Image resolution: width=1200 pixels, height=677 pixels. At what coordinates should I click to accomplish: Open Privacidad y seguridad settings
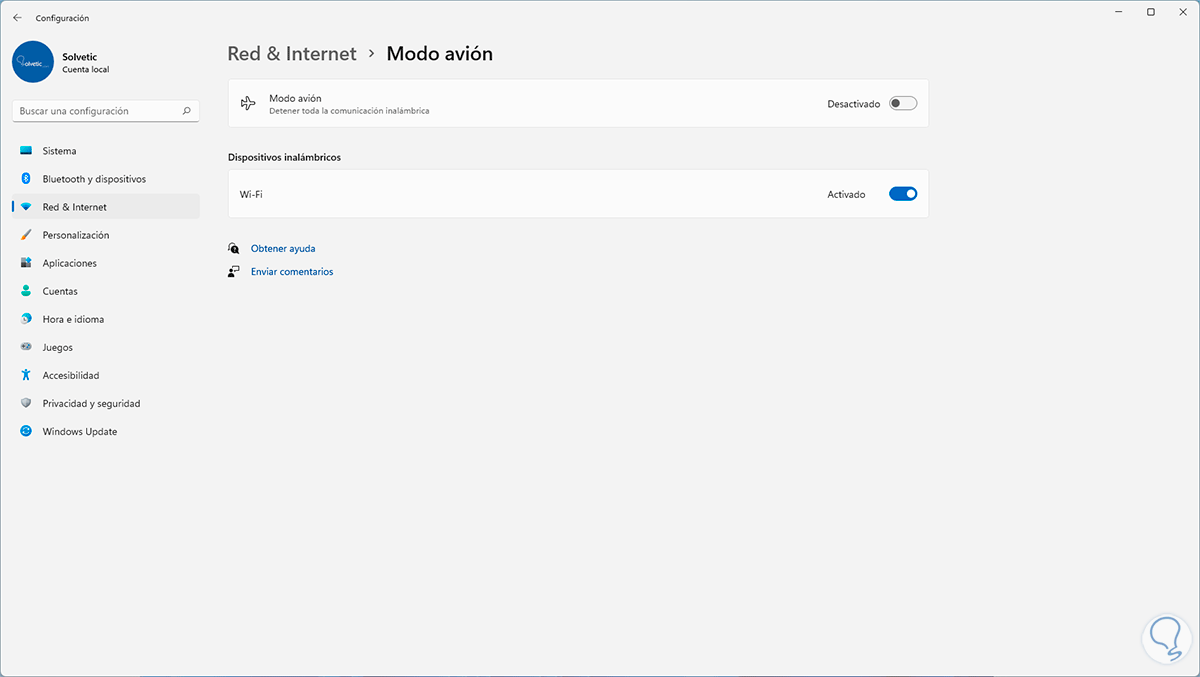point(91,404)
